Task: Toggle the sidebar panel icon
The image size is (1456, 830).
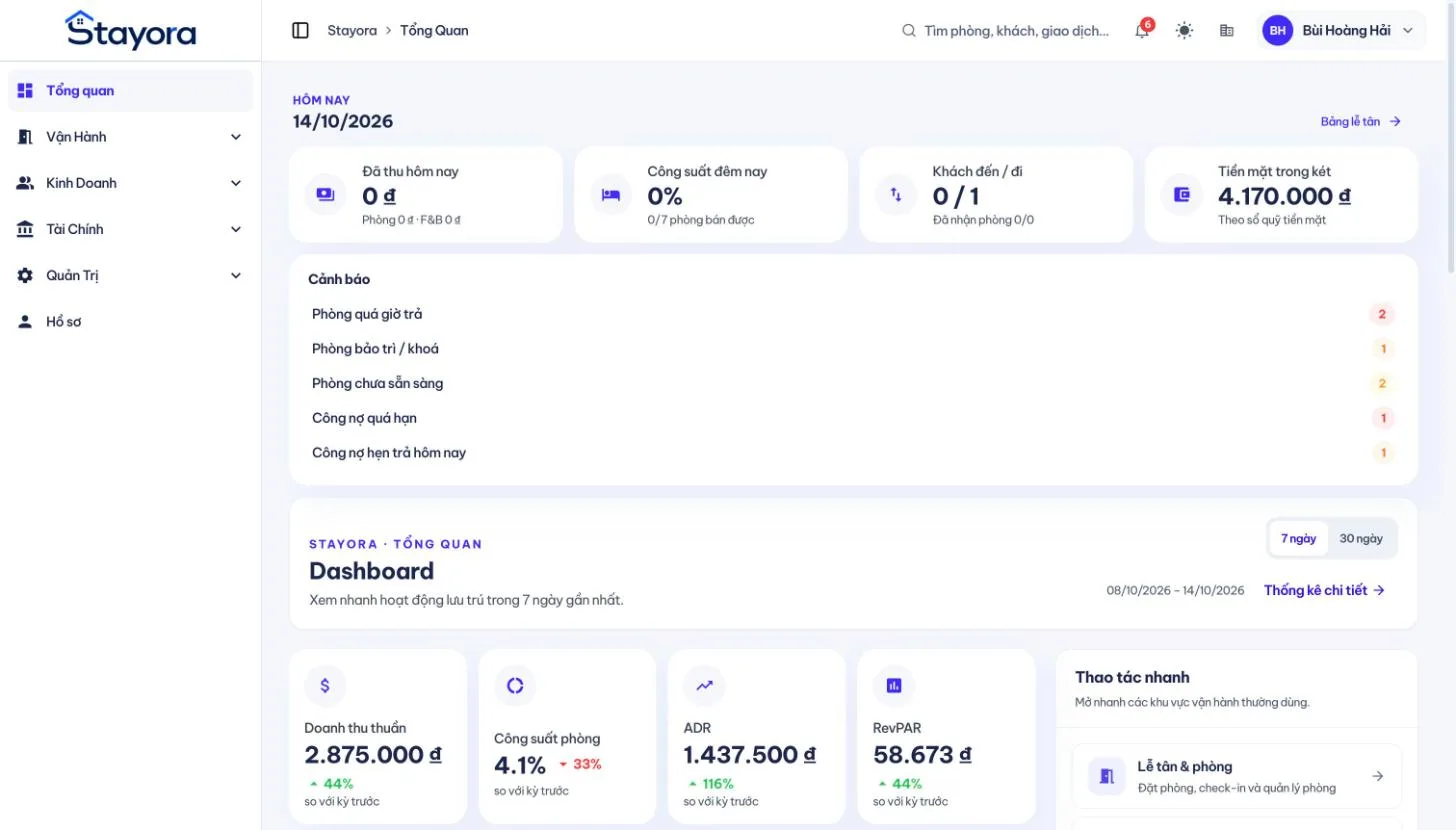Action: point(300,30)
